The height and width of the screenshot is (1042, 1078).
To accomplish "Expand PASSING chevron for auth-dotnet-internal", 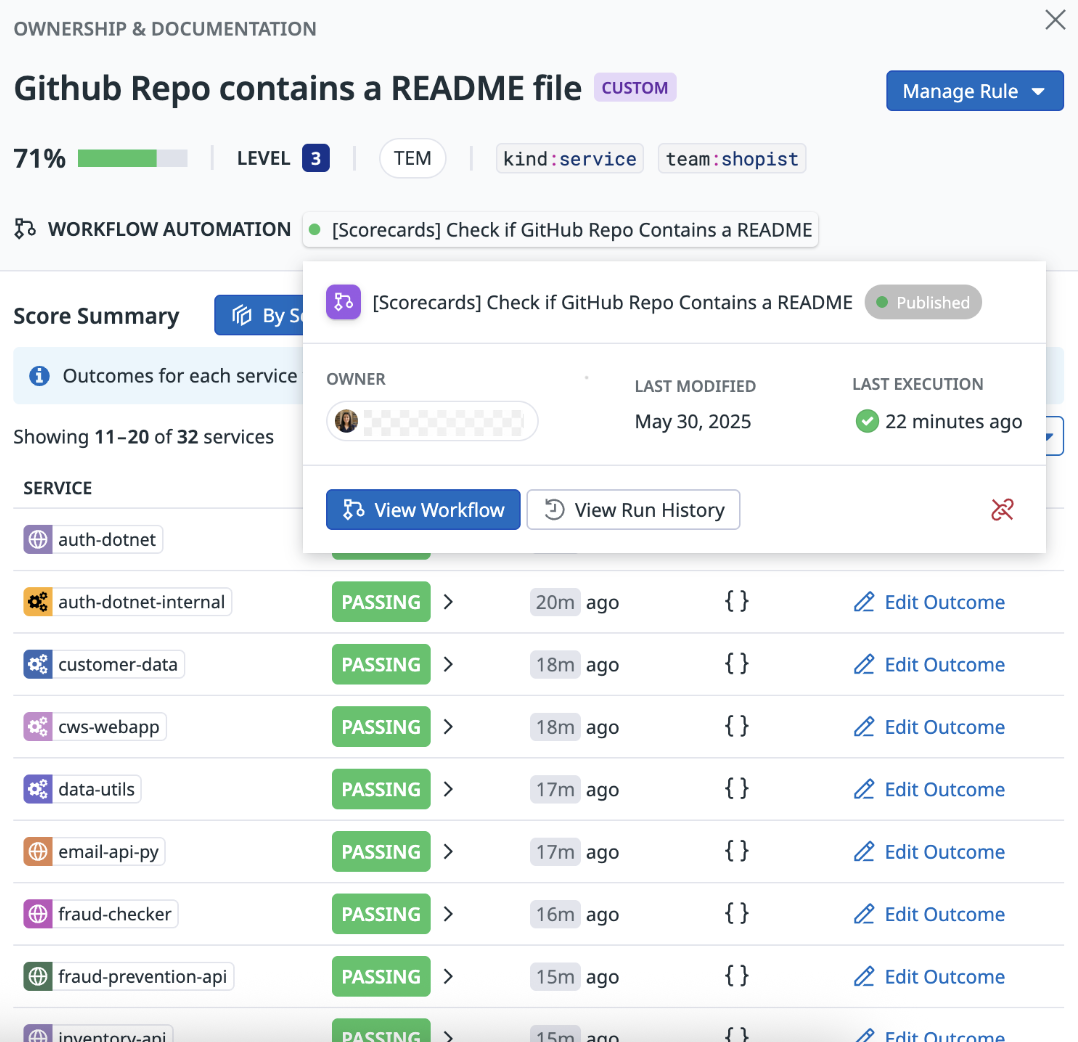I will pos(448,602).
